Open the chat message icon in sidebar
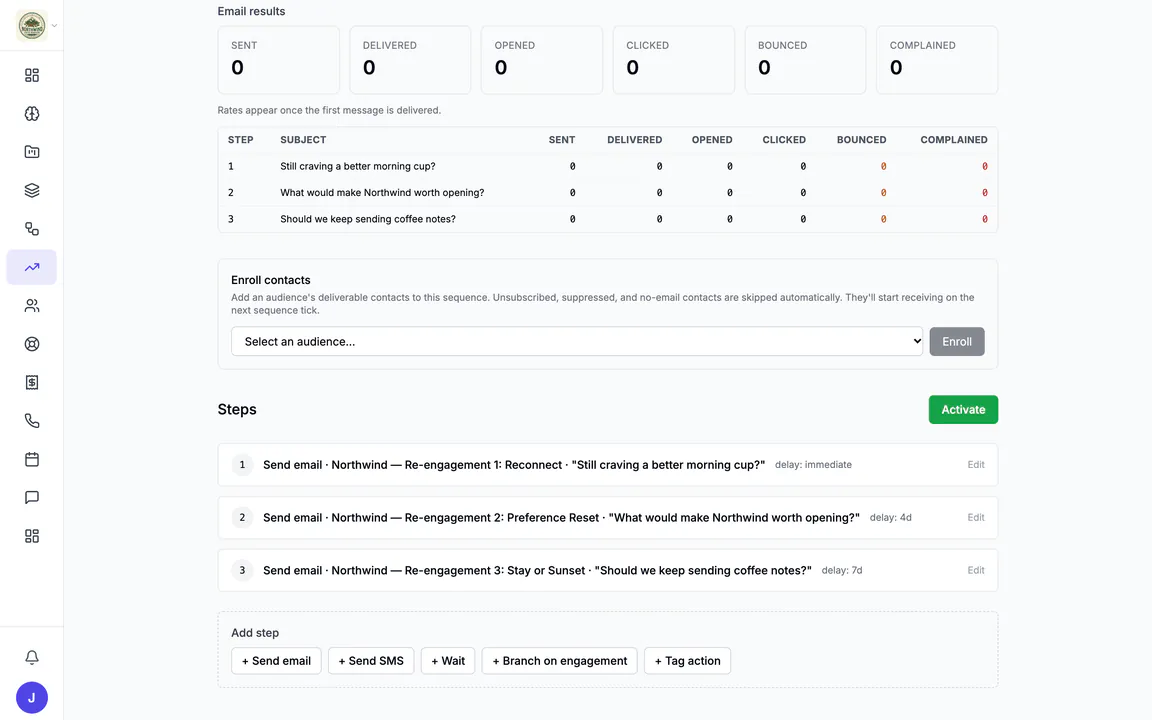 click(32, 497)
